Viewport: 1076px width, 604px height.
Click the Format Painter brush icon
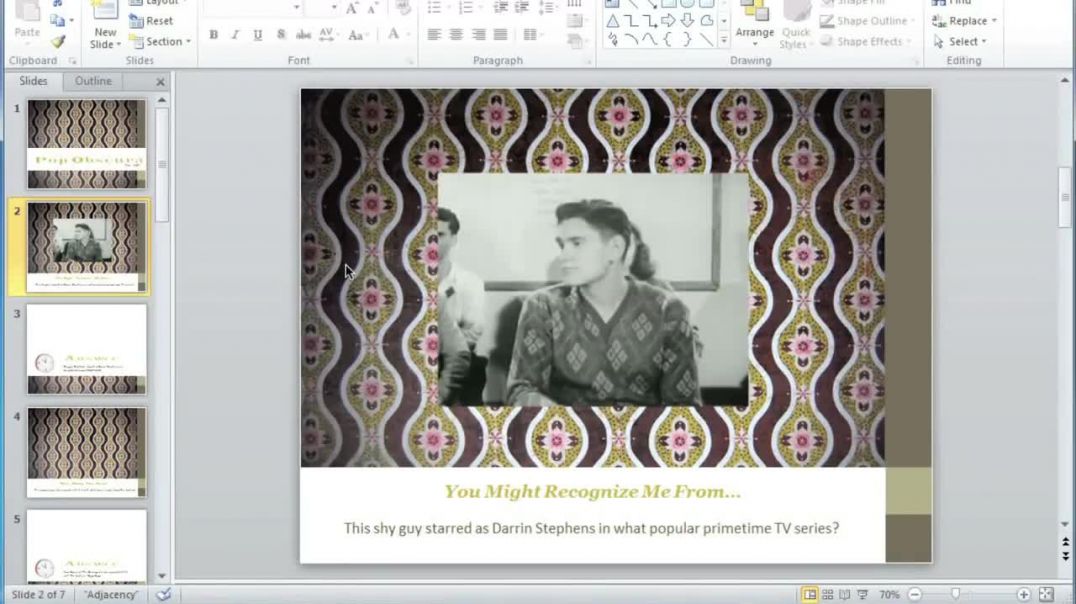pyautogui.click(x=58, y=42)
